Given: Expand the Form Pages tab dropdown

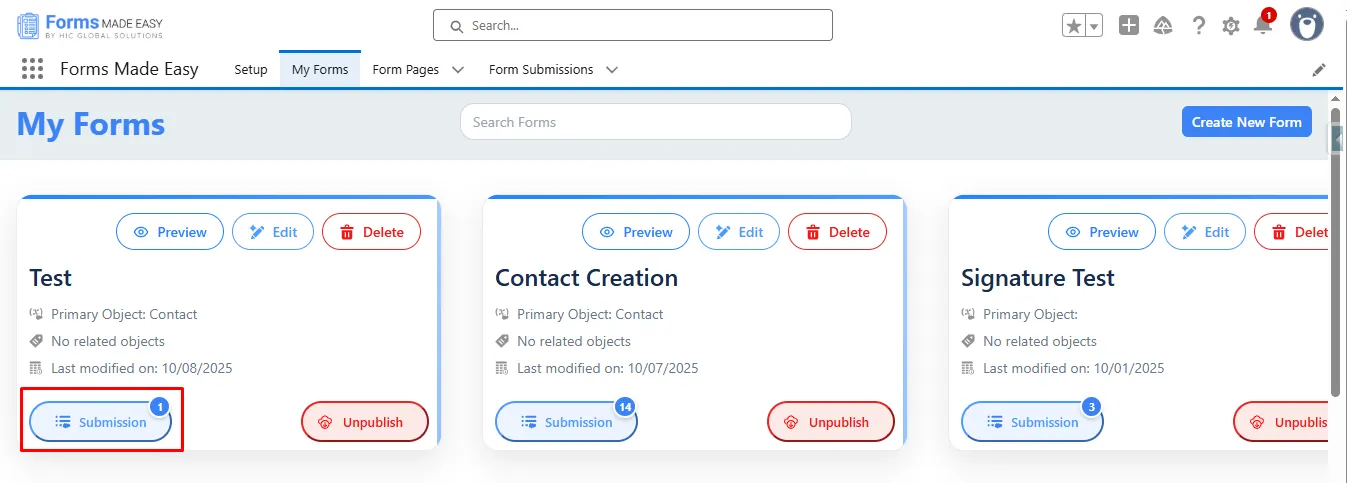Looking at the screenshot, I should (x=458, y=70).
